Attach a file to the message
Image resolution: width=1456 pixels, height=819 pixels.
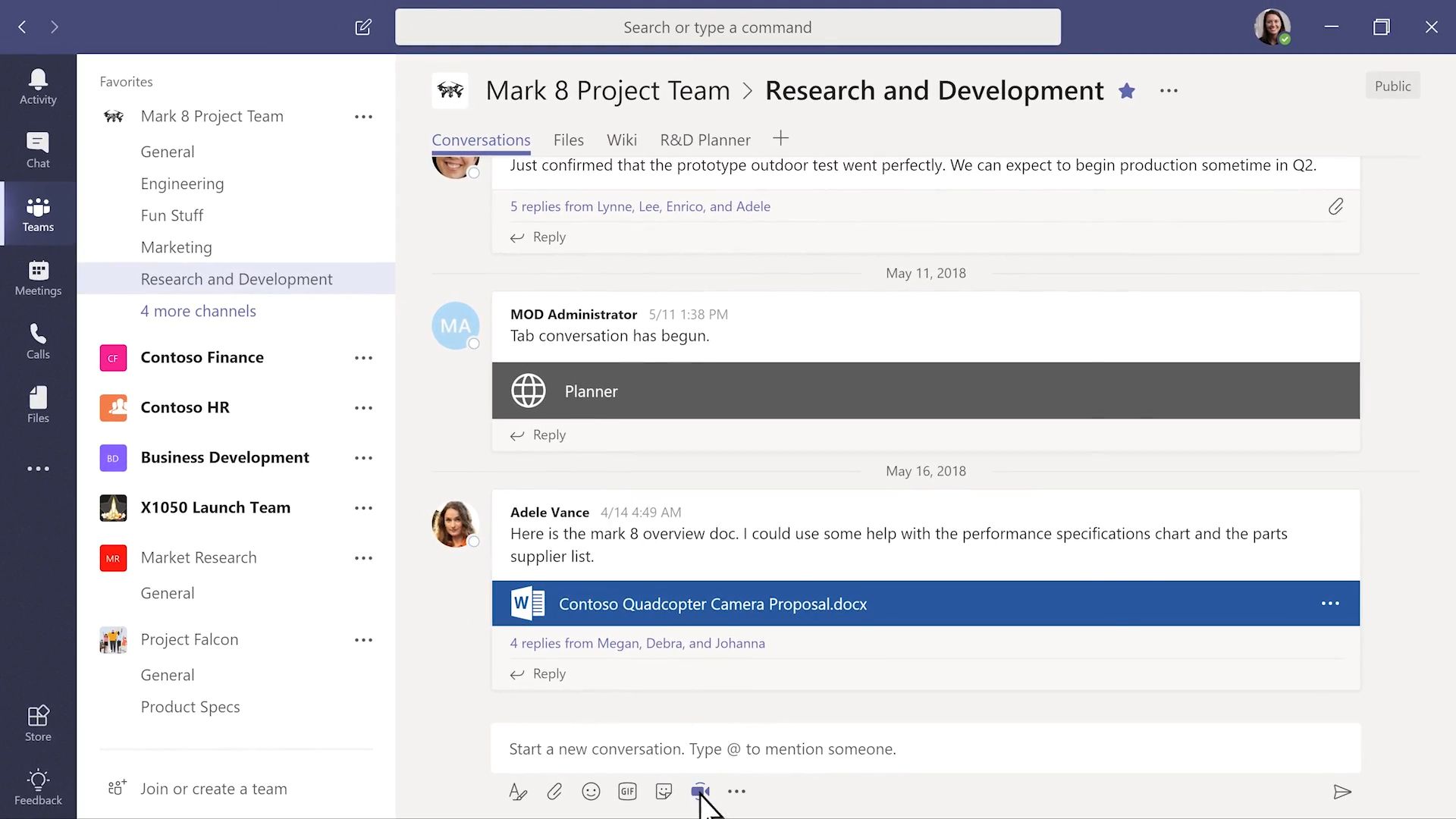554,791
